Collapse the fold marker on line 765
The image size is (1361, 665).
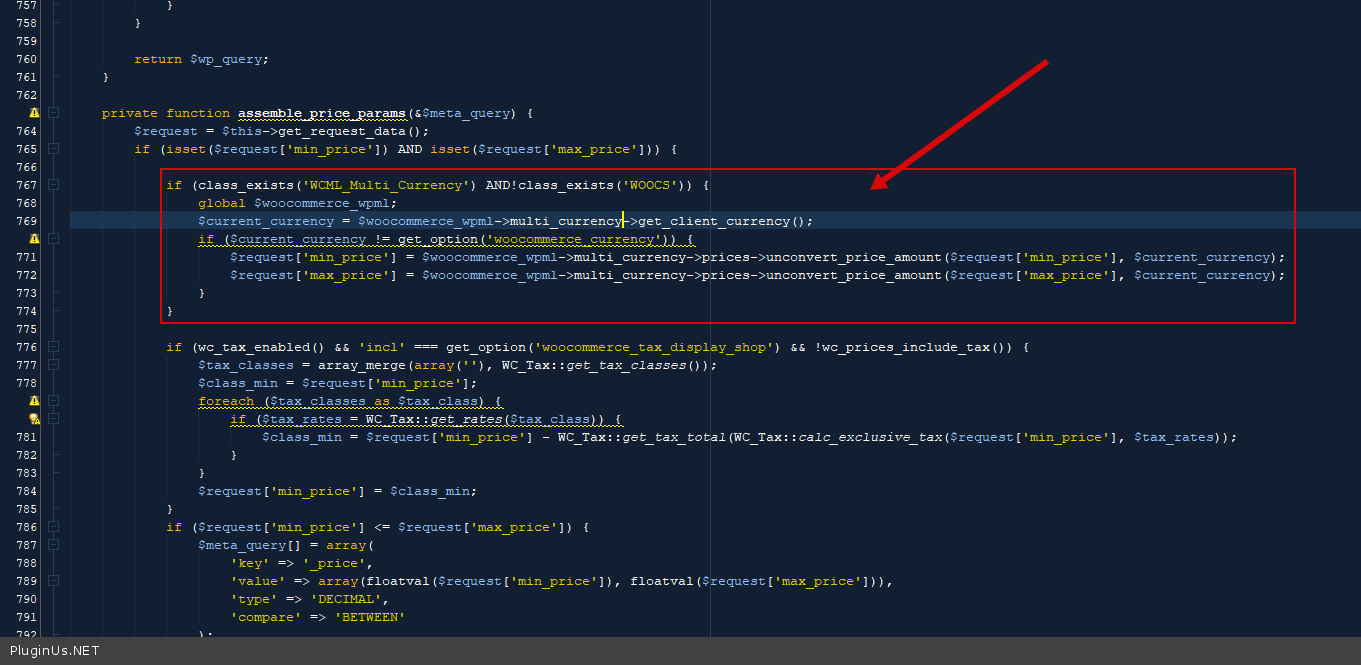(54, 149)
